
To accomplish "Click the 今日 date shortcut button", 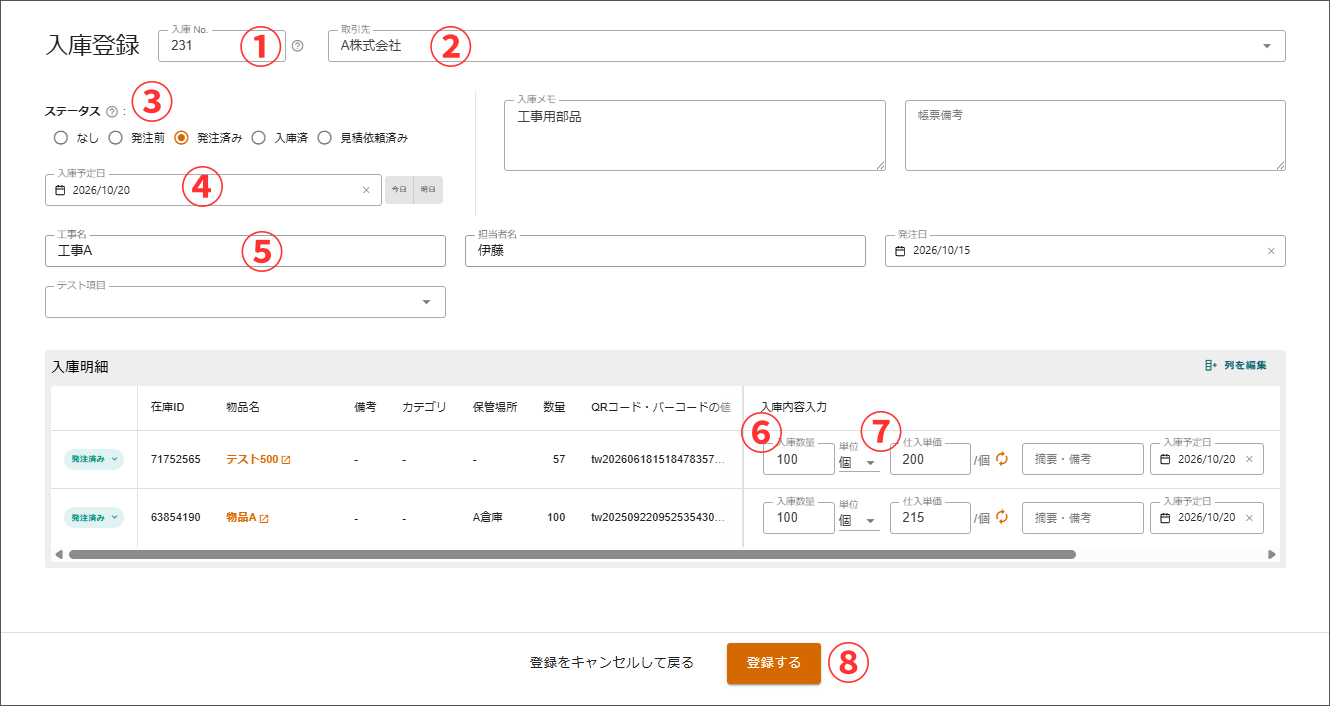I will (x=399, y=190).
